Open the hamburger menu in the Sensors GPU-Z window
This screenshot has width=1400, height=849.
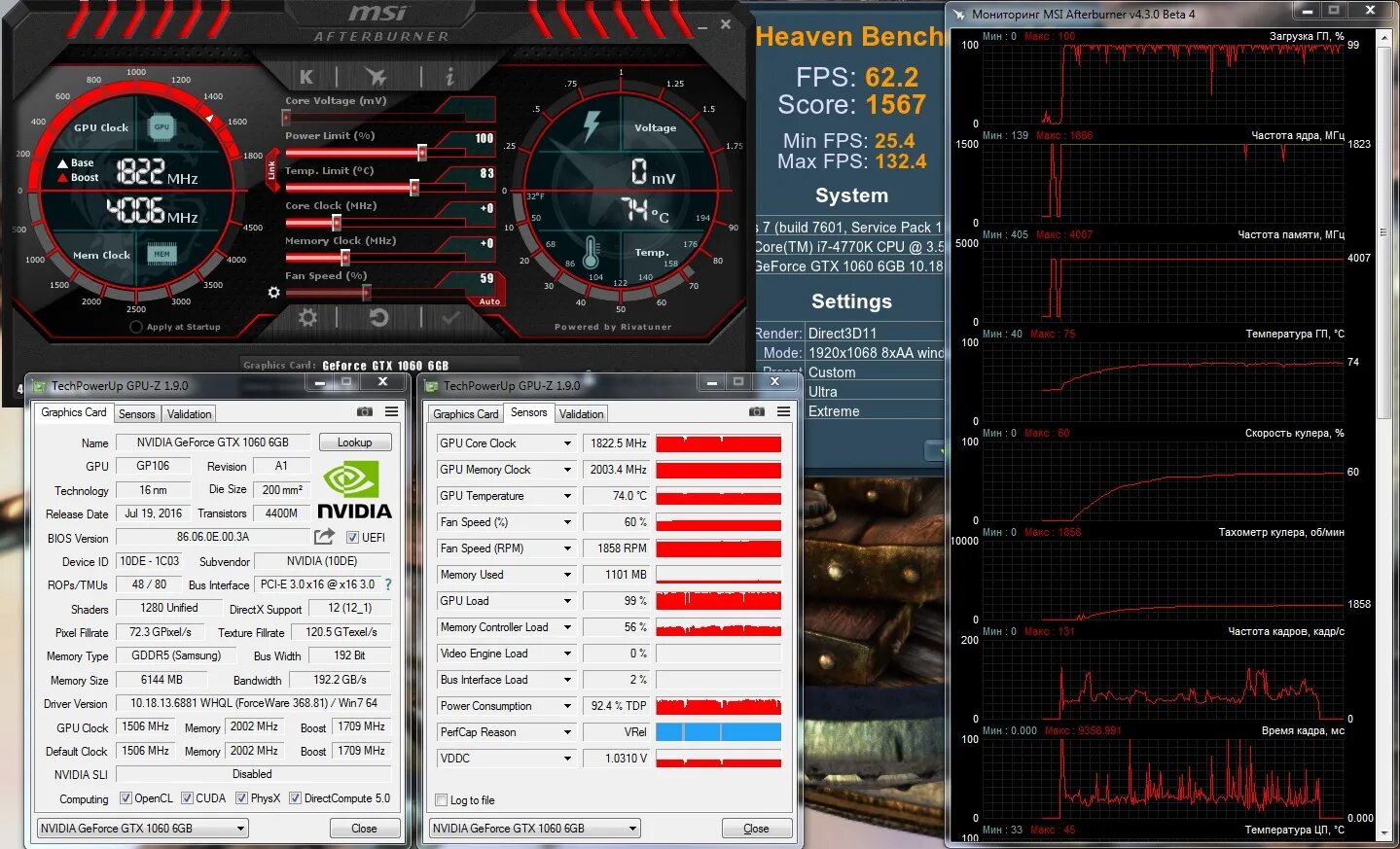coord(783,411)
